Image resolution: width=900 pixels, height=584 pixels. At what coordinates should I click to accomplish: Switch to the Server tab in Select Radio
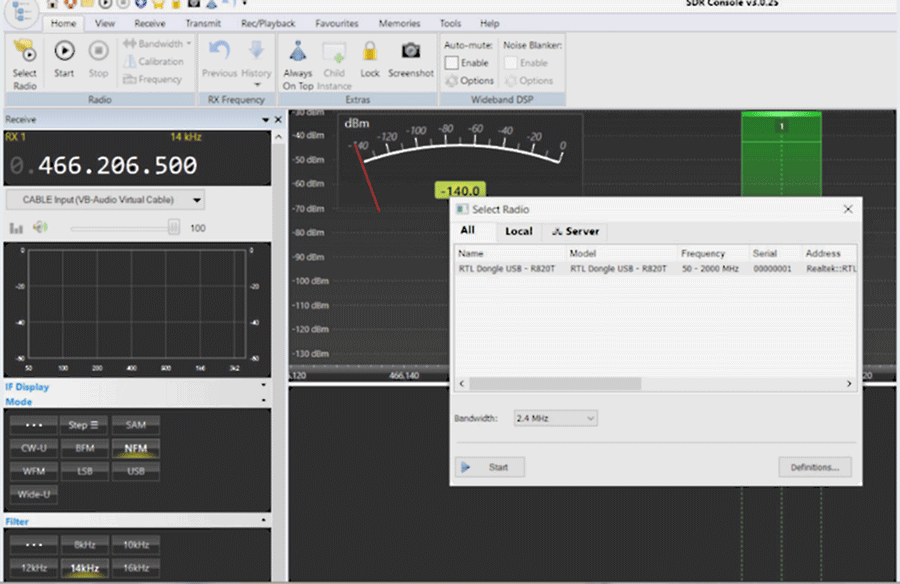coord(575,231)
